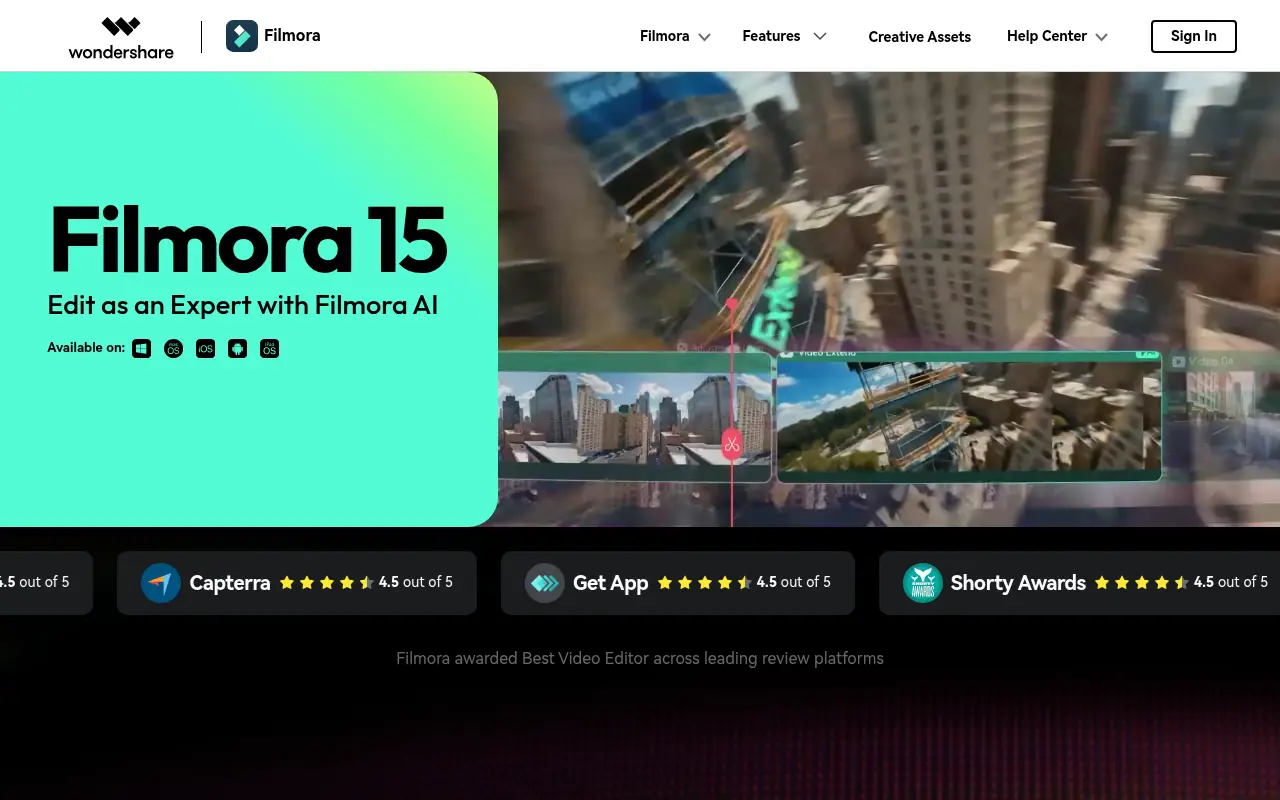Click the Sign In button
1280x800 pixels.
coord(1194,36)
